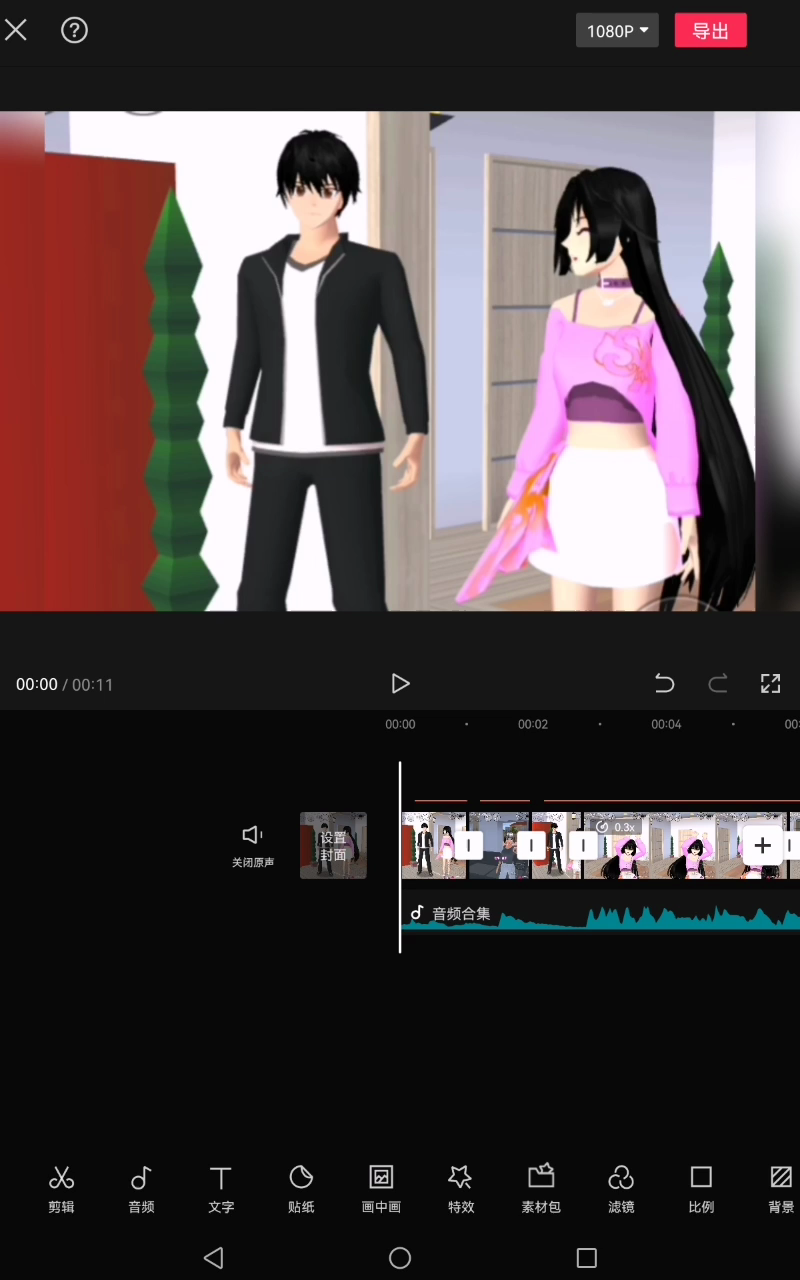Open the 剪辑 scissors edit tool

tap(61, 1188)
